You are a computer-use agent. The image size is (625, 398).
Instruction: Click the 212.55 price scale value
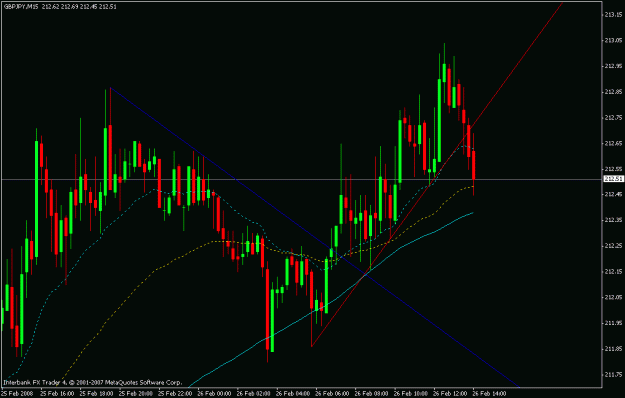[x=614, y=169]
